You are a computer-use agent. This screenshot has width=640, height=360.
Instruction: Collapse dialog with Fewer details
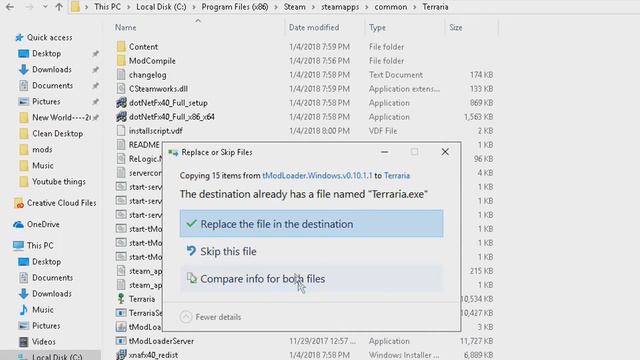(211, 317)
